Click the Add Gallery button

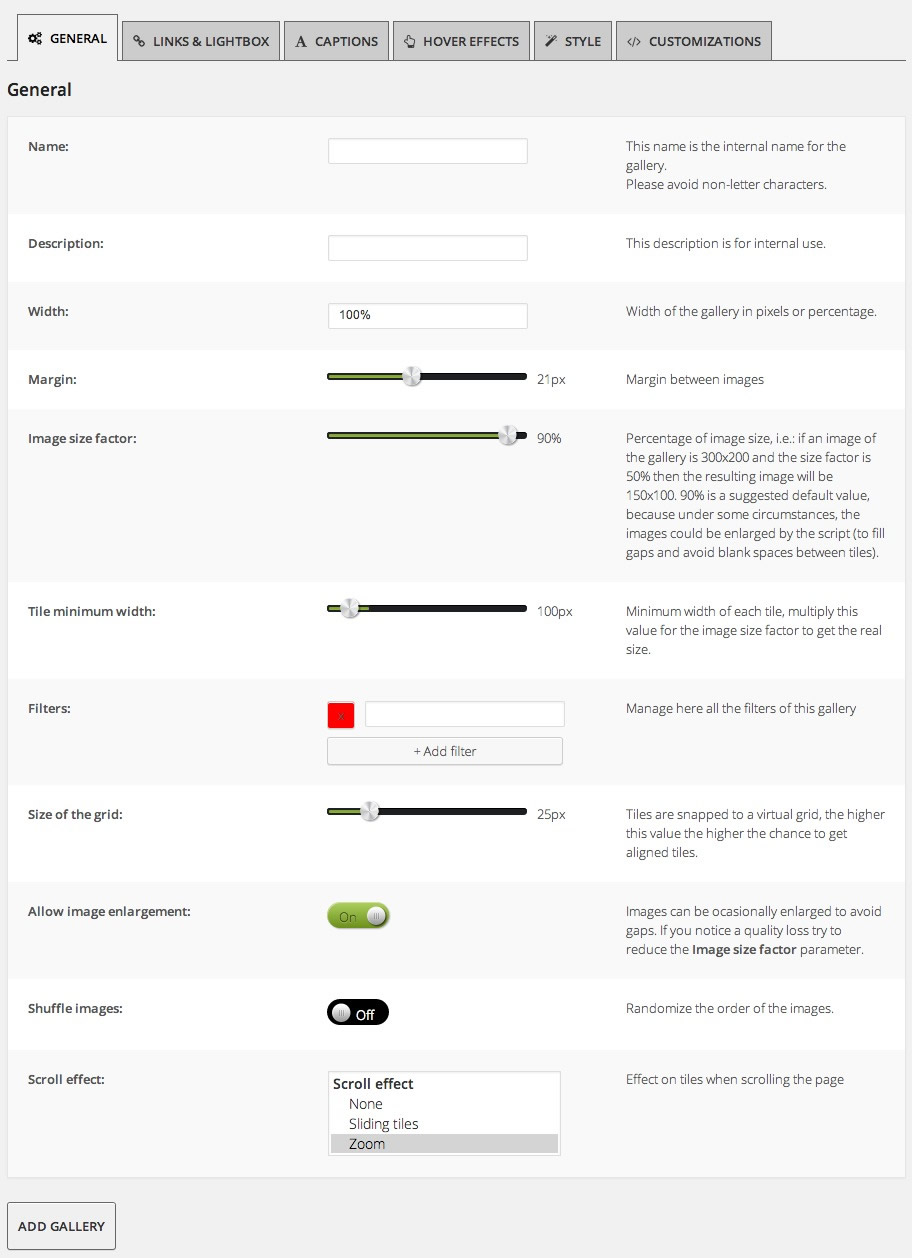(61, 1226)
